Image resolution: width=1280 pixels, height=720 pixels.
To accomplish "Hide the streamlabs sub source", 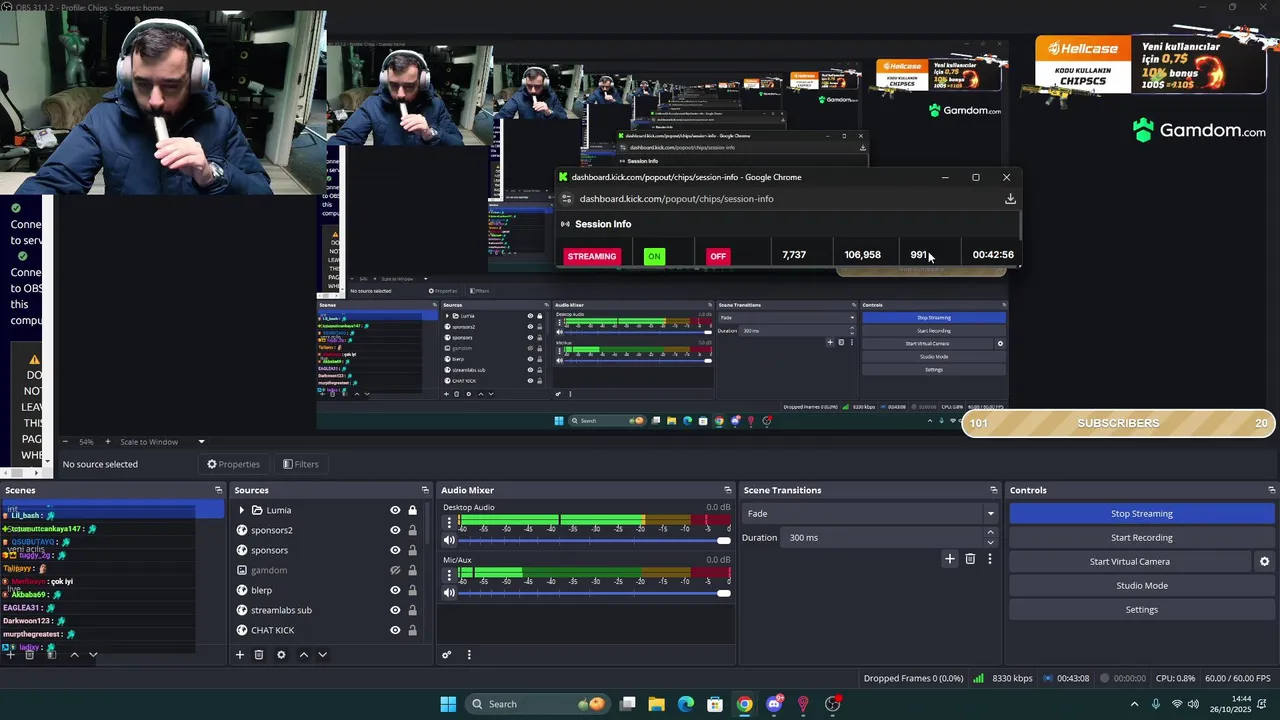I will pos(395,610).
